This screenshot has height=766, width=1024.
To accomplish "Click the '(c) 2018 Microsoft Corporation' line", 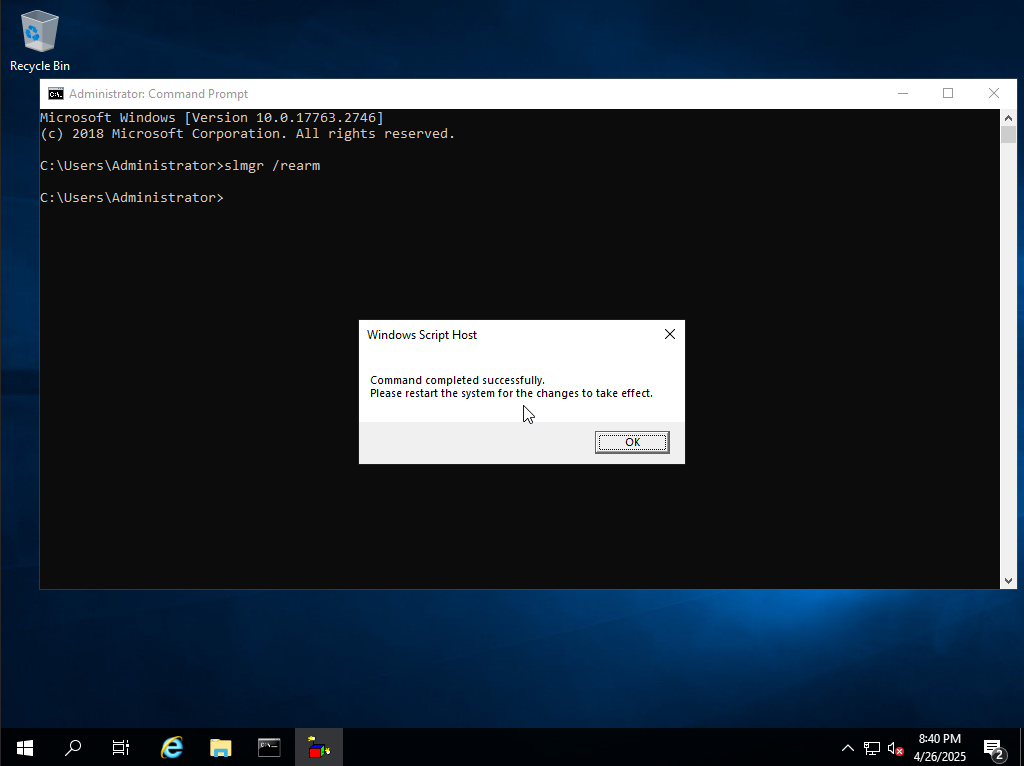I will 247,134.
